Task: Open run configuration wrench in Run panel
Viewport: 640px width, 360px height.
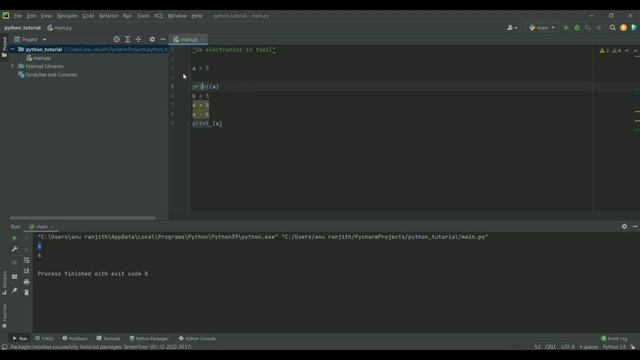Action: coord(14,249)
